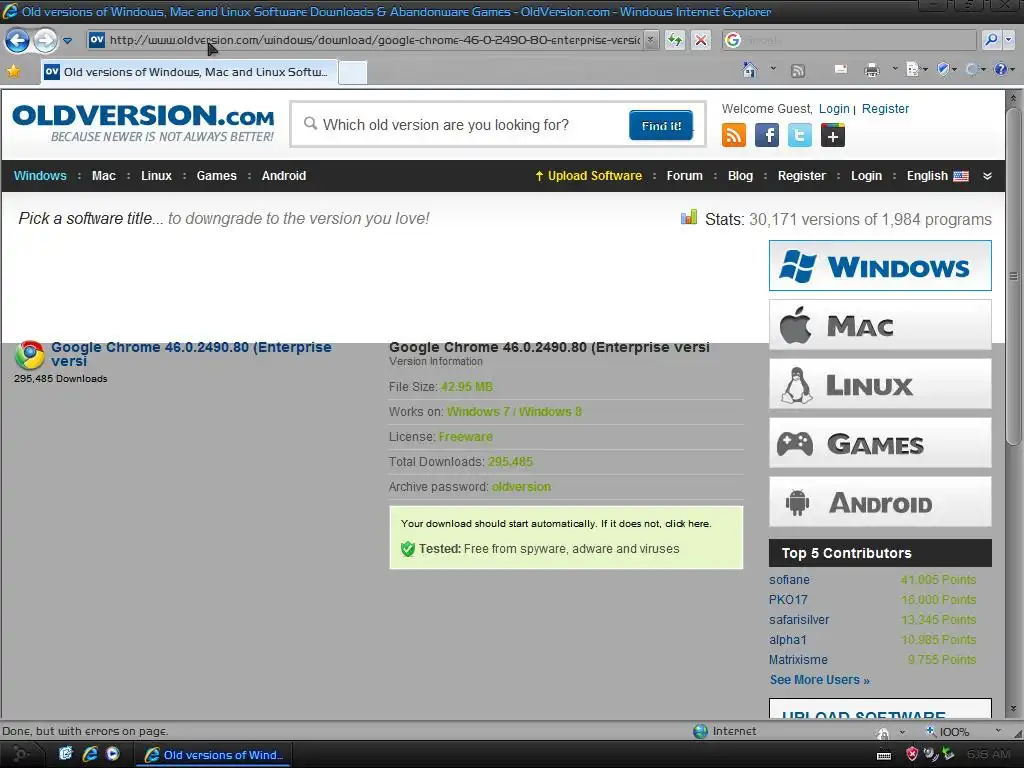Click the Print toolbar icon
The width and height of the screenshot is (1024, 768).
click(872, 70)
